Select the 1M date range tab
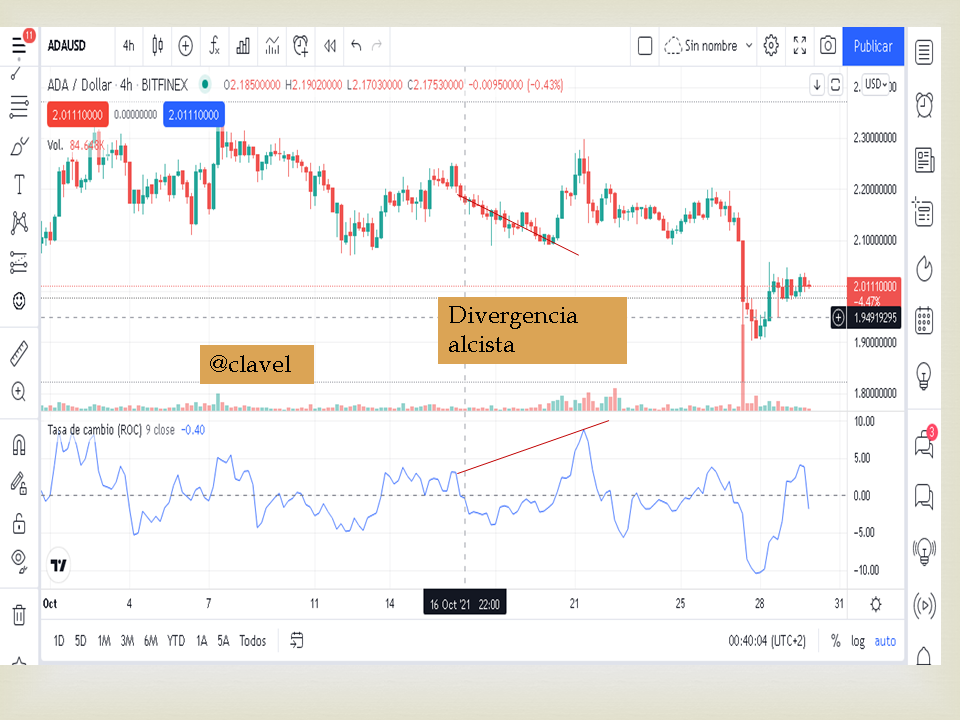Viewport: 960px width, 720px height. [x=104, y=641]
